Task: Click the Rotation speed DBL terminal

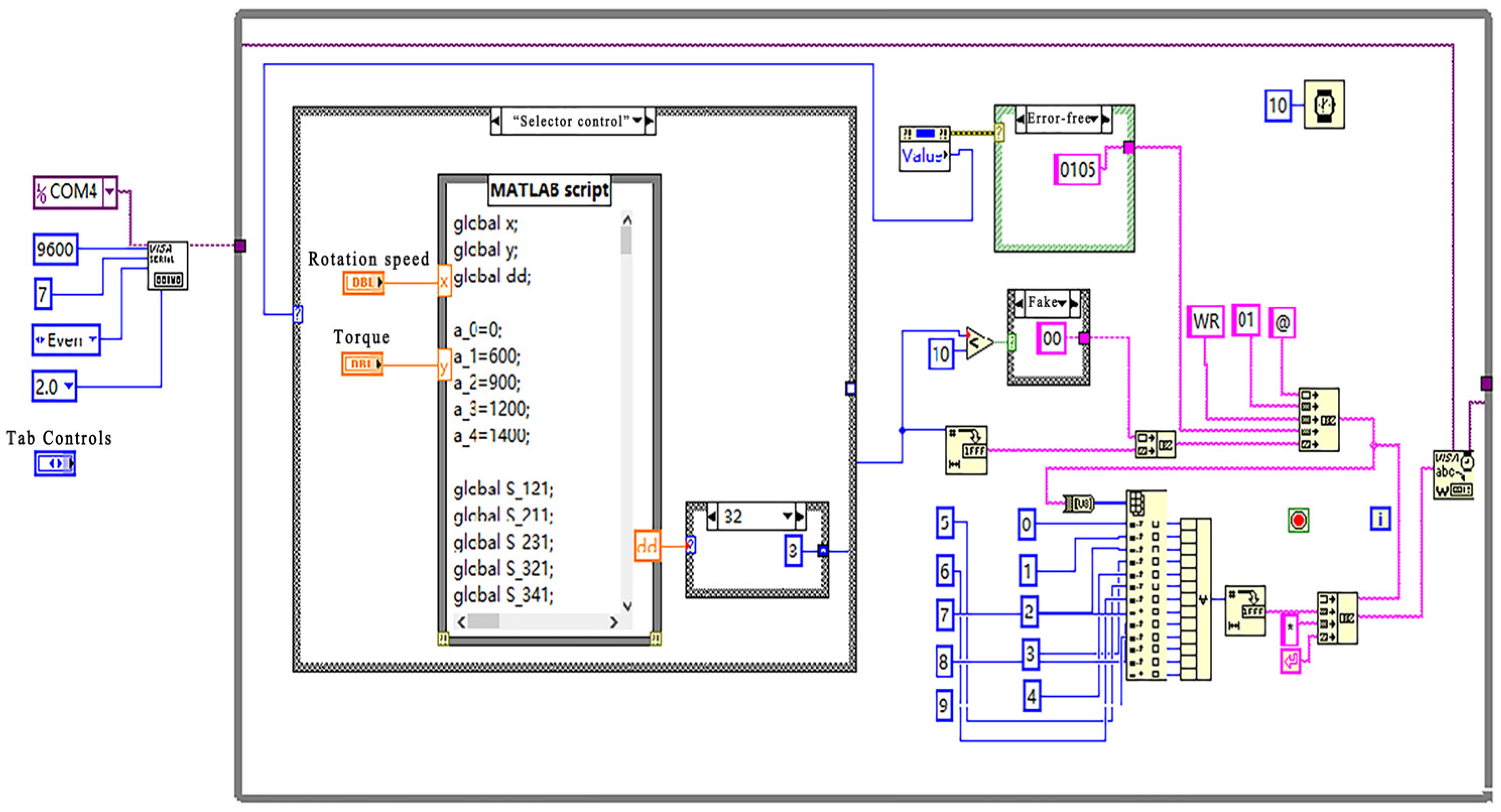Action: 363,283
